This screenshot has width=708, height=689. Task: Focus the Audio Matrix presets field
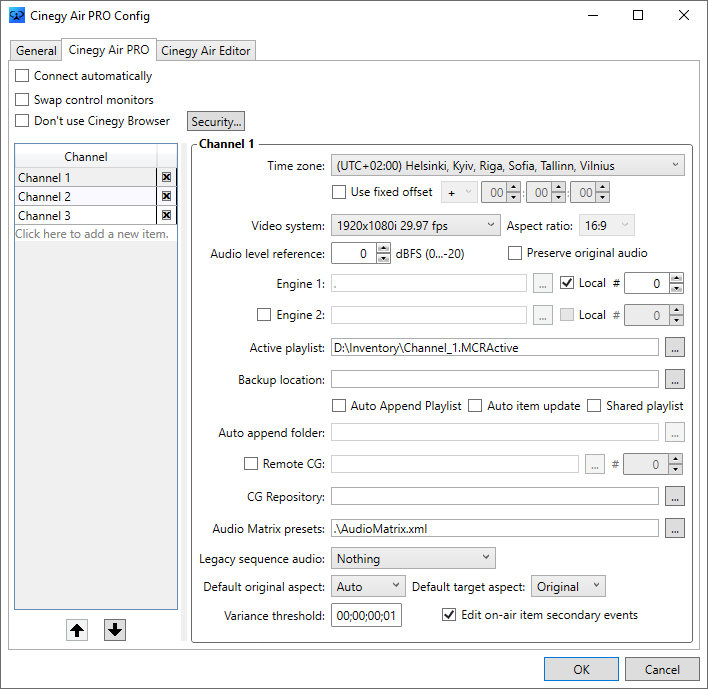(494, 528)
